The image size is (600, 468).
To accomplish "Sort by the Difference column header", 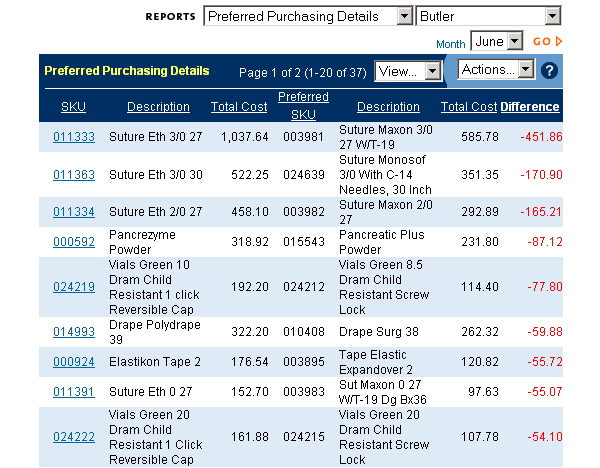I will [x=530, y=106].
